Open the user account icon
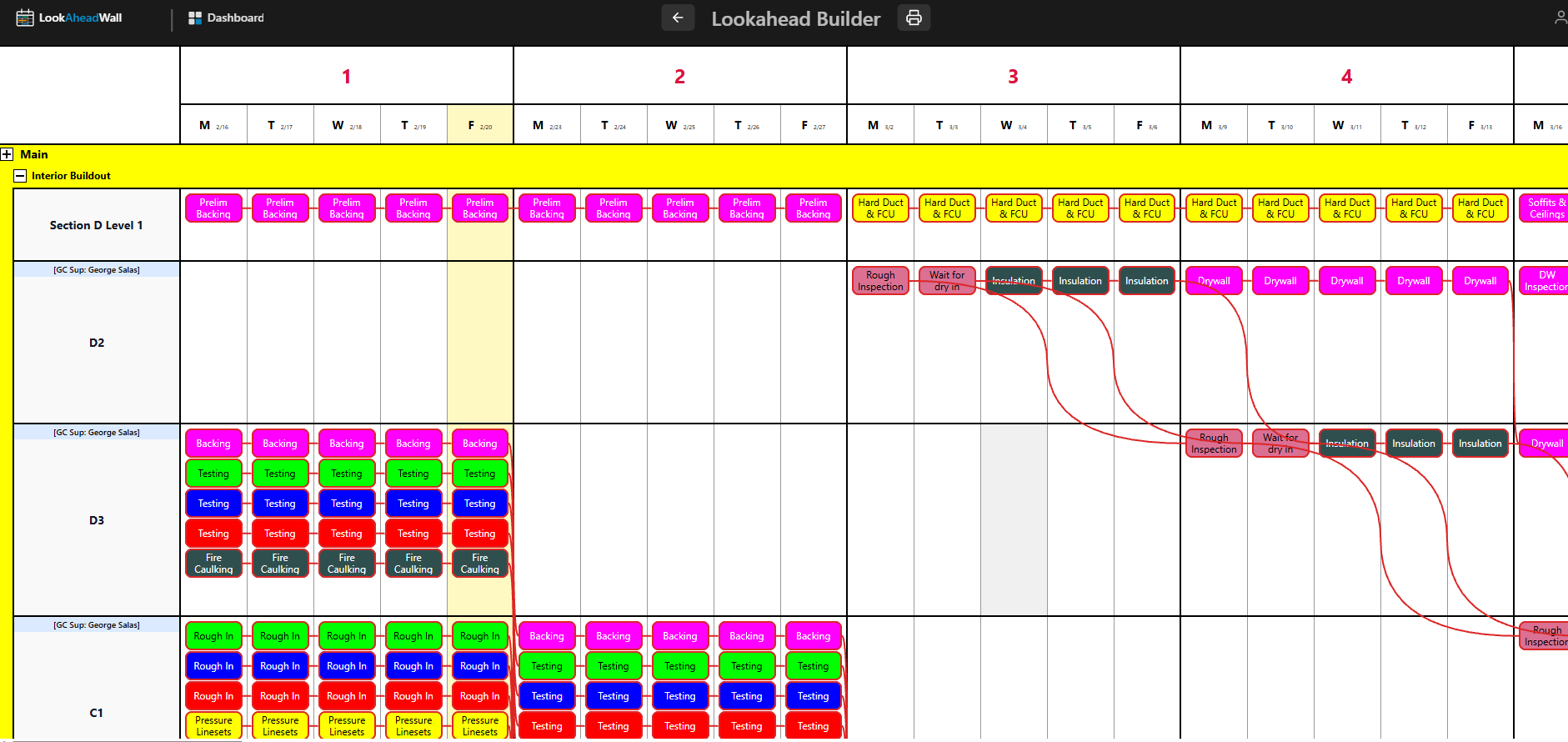The image size is (1568, 742). click(x=1560, y=18)
